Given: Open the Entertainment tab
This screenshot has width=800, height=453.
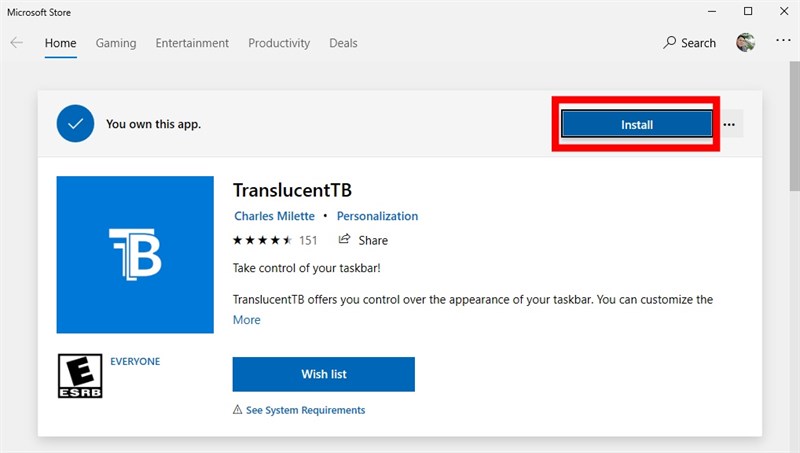Looking at the screenshot, I should (192, 43).
